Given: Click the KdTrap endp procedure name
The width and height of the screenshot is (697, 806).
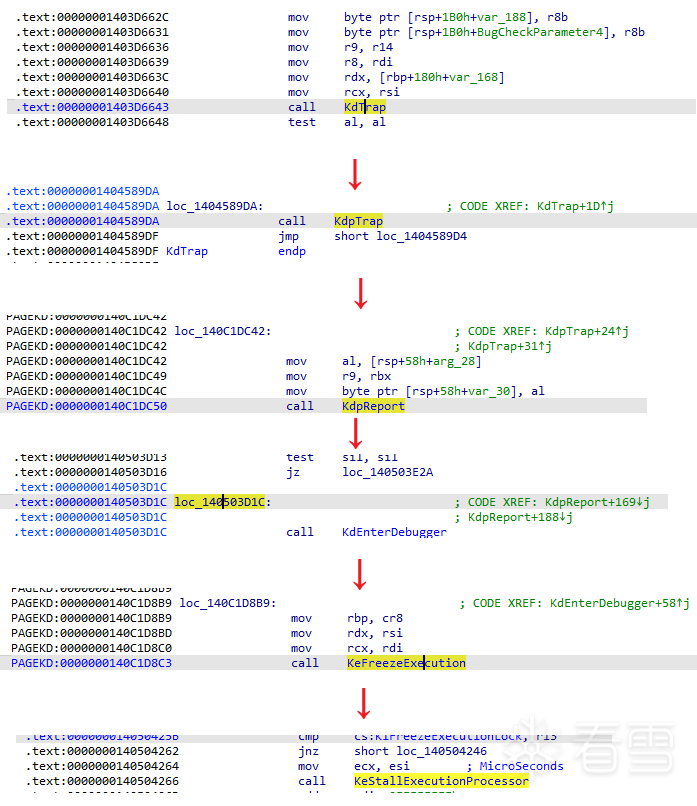Looking at the screenshot, I should click(x=187, y=251).
